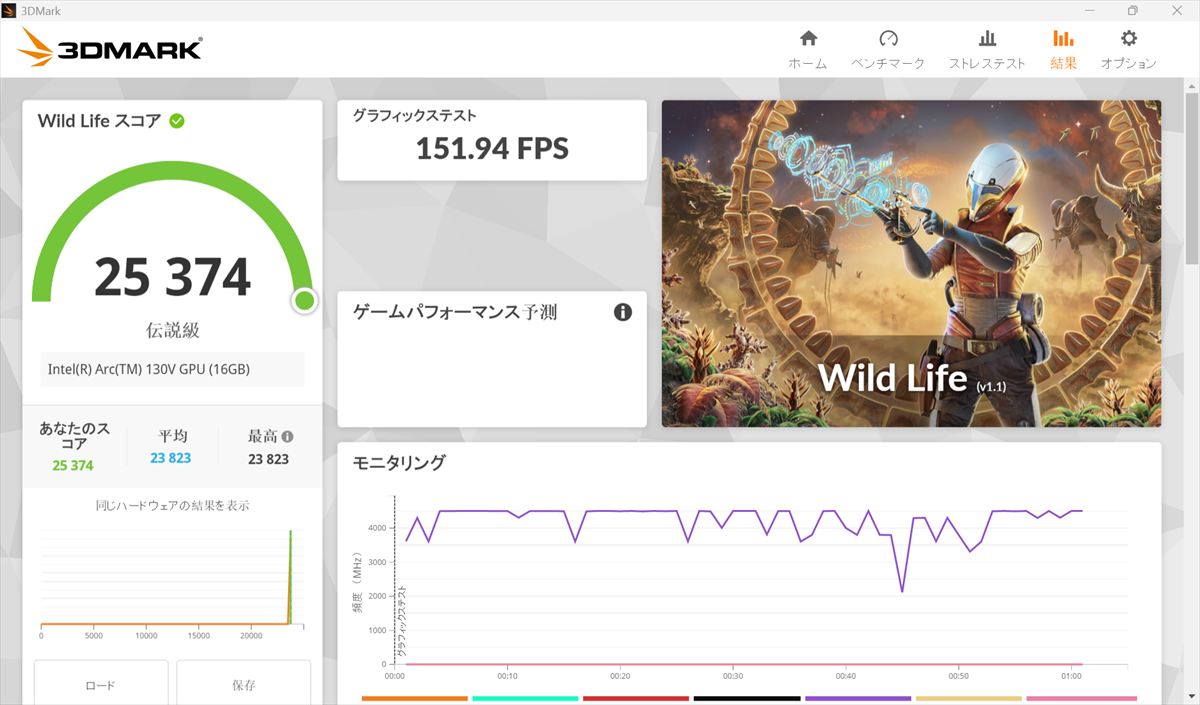Open info icon for ゲームパフォーマンス予測
The width and height of the screenshot is (1200, 705).
(x=623, y=312)
